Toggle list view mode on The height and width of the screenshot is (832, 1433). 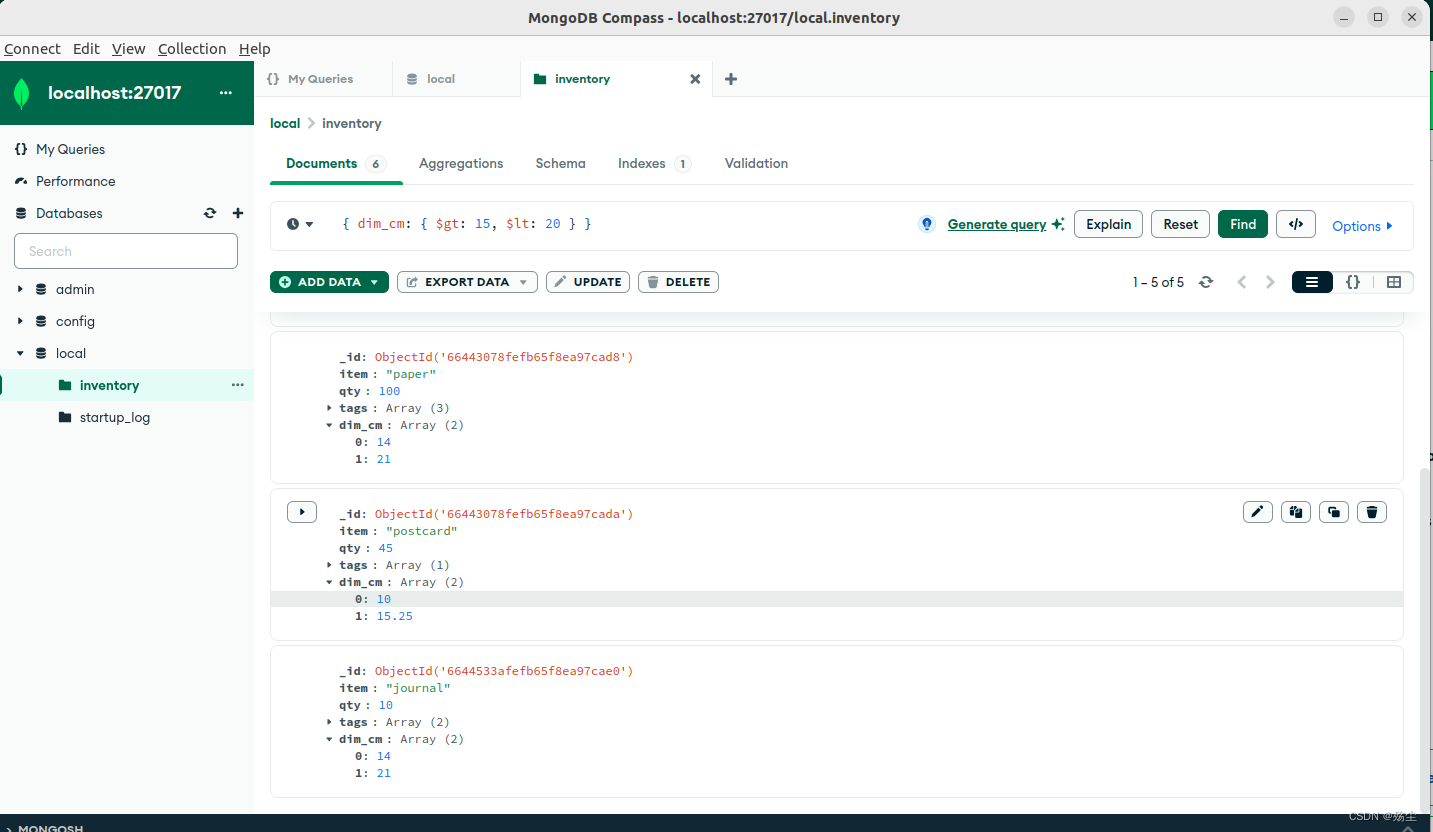pyautogui.click(x=1311, y=282)
